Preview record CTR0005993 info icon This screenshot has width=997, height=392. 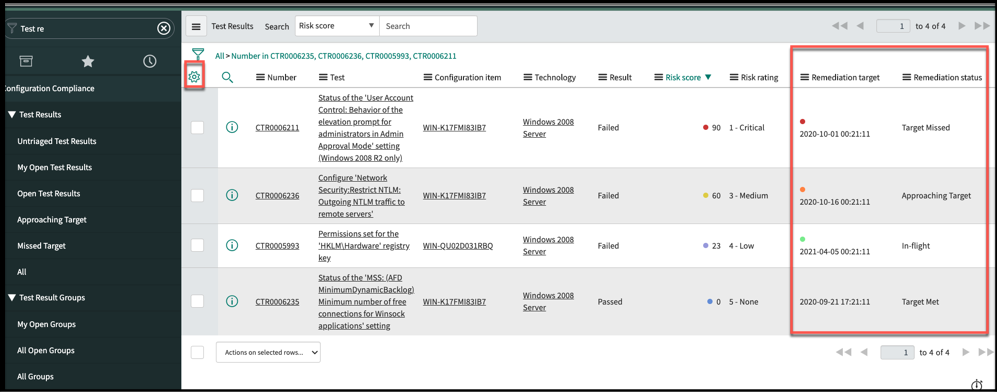[232, 245]
